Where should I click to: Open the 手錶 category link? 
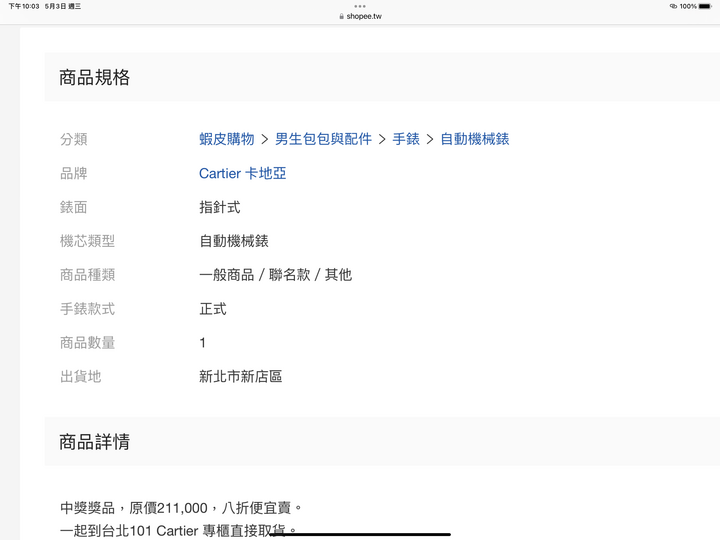406,139
